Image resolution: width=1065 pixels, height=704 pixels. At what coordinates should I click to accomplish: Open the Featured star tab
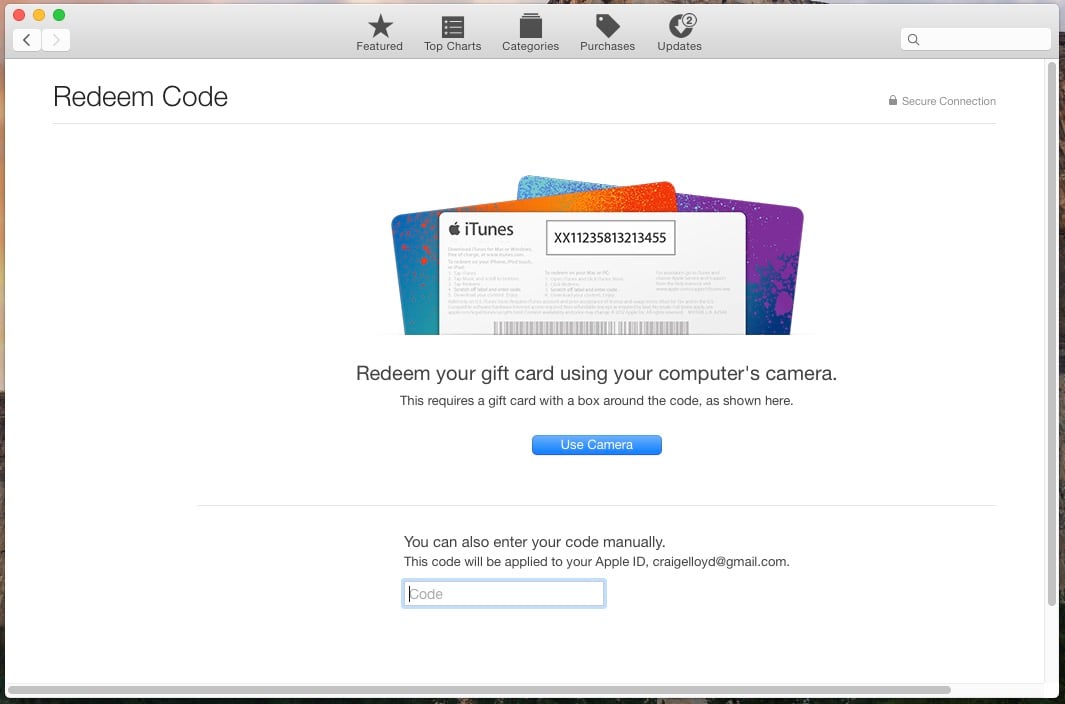(x=380, y=33)
